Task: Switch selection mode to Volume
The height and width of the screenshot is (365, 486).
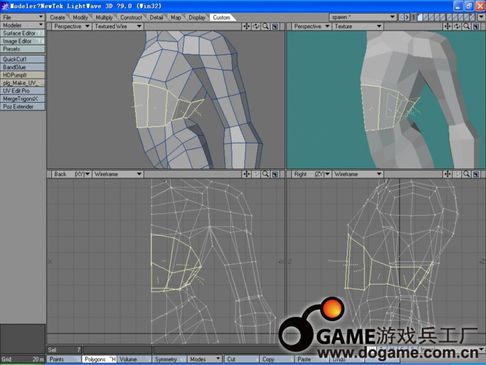Action: point(134,359)
